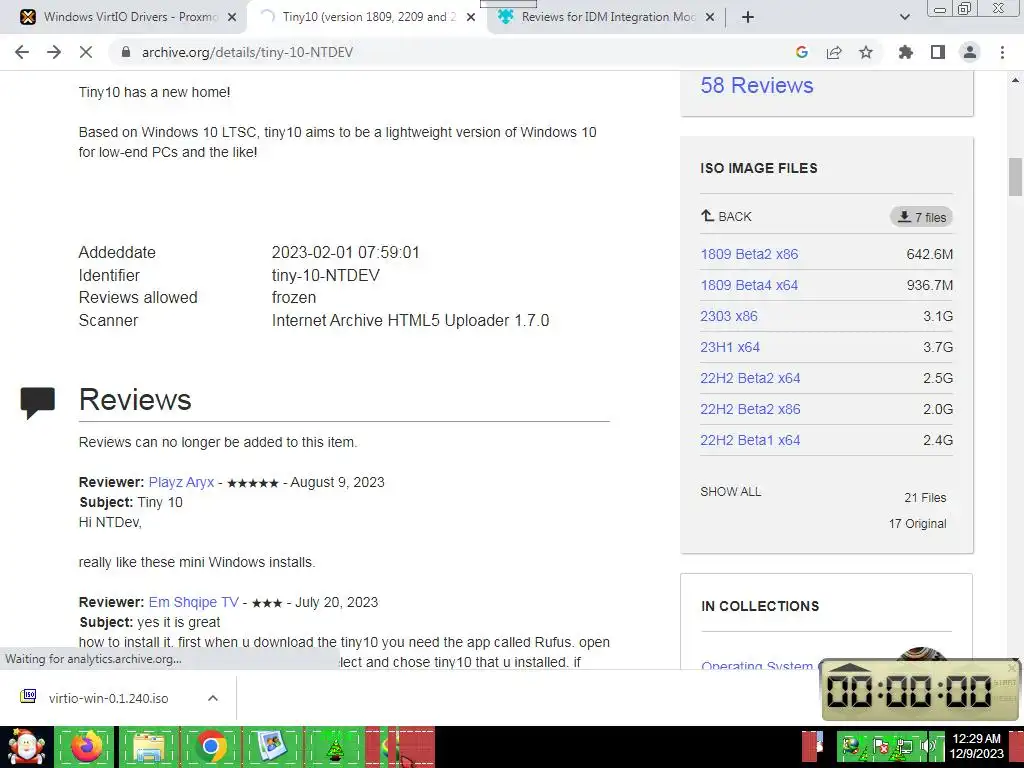Click SHOW ALL files

coord(731,492)
